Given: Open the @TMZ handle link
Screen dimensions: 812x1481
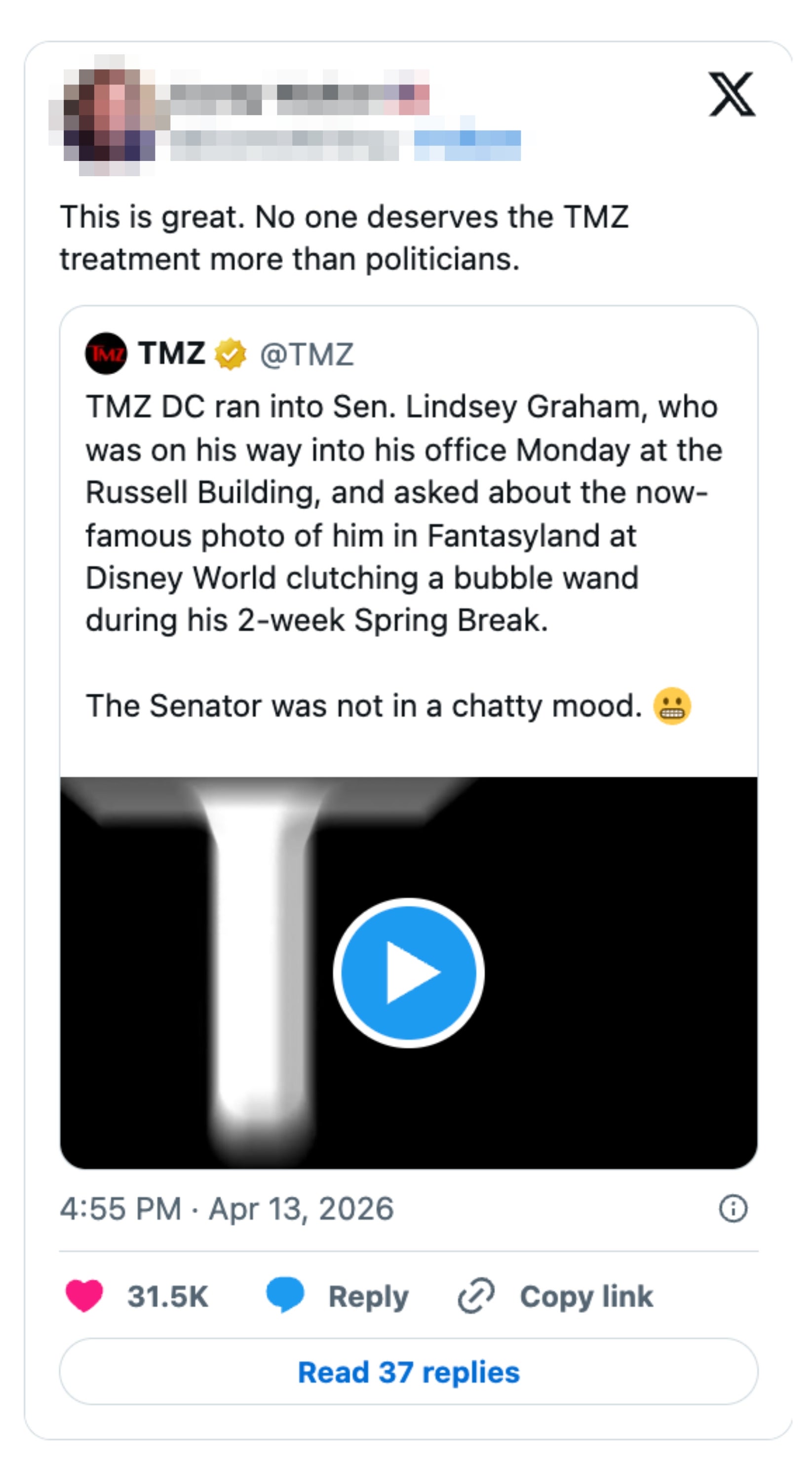Looking at the screenshot, I should point(307,355).
